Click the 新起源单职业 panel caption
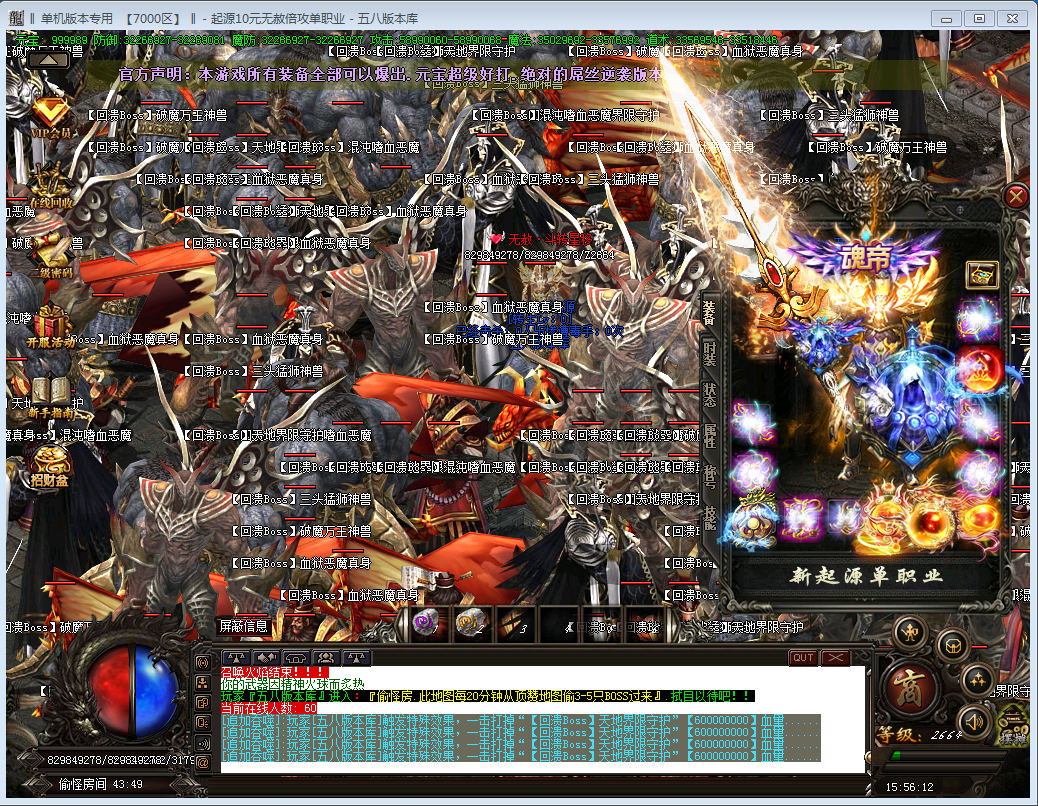1038x806 pixels. (866, 575)
